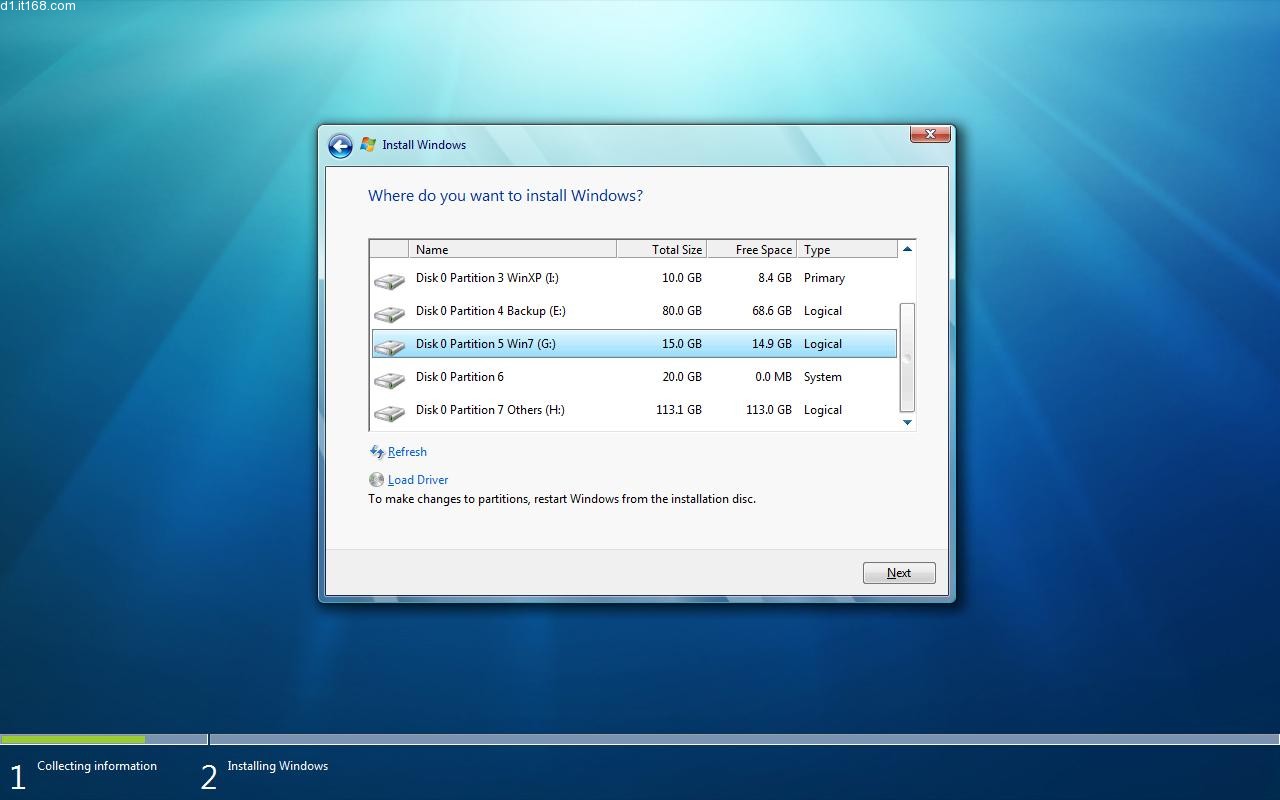Click the 68.6 GB free space cell
This screenshot has width=1280, height=800.
click(772, 311)
